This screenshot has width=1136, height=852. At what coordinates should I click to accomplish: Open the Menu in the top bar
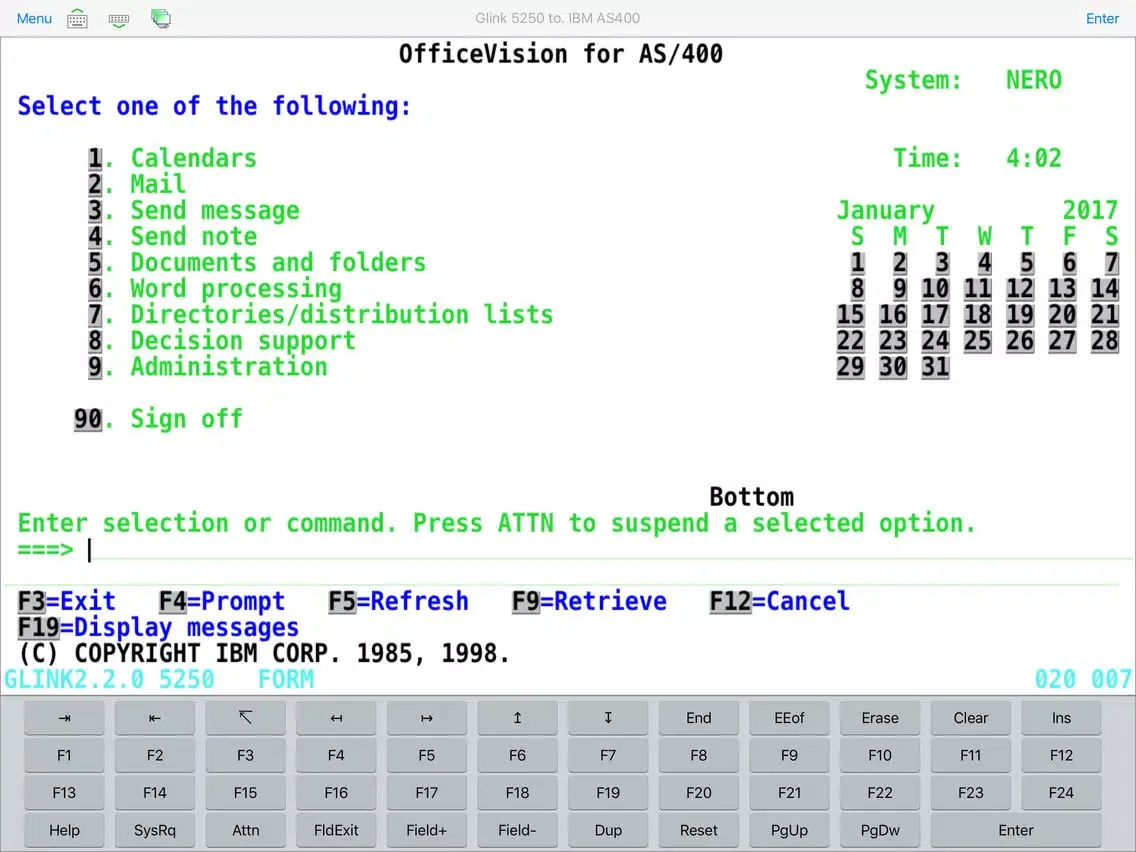34,18
